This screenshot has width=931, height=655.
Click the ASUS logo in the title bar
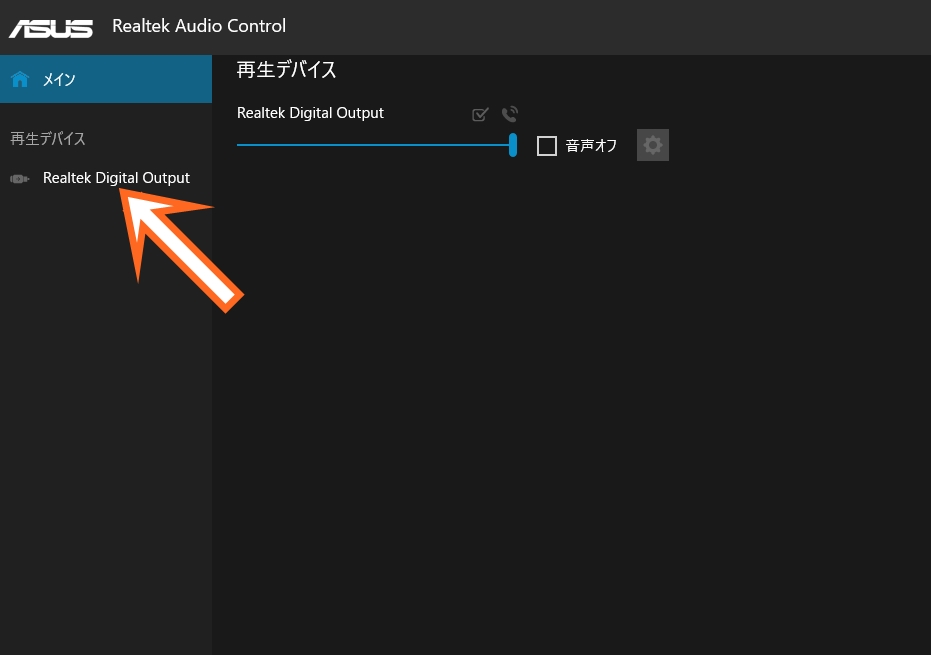pyautogui.click(x=51, y=26)
